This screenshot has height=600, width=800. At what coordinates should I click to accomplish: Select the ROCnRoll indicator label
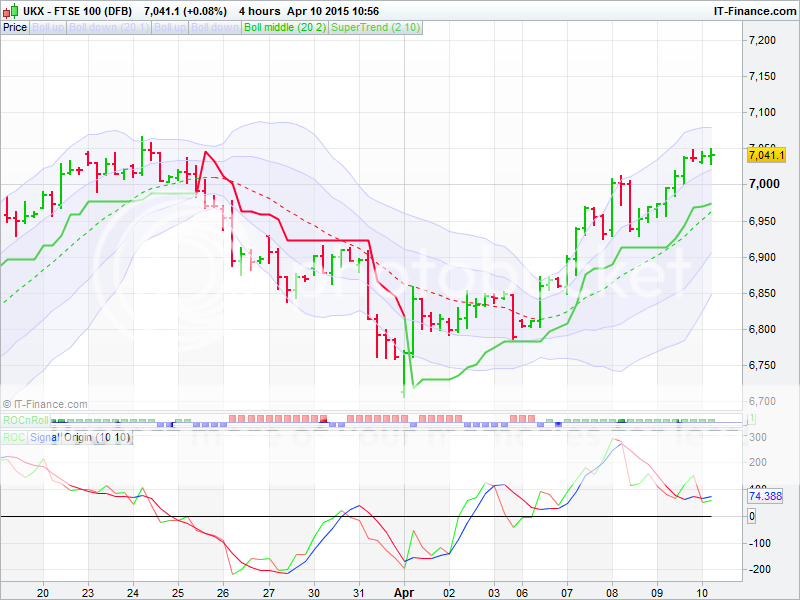coord(25,420)
